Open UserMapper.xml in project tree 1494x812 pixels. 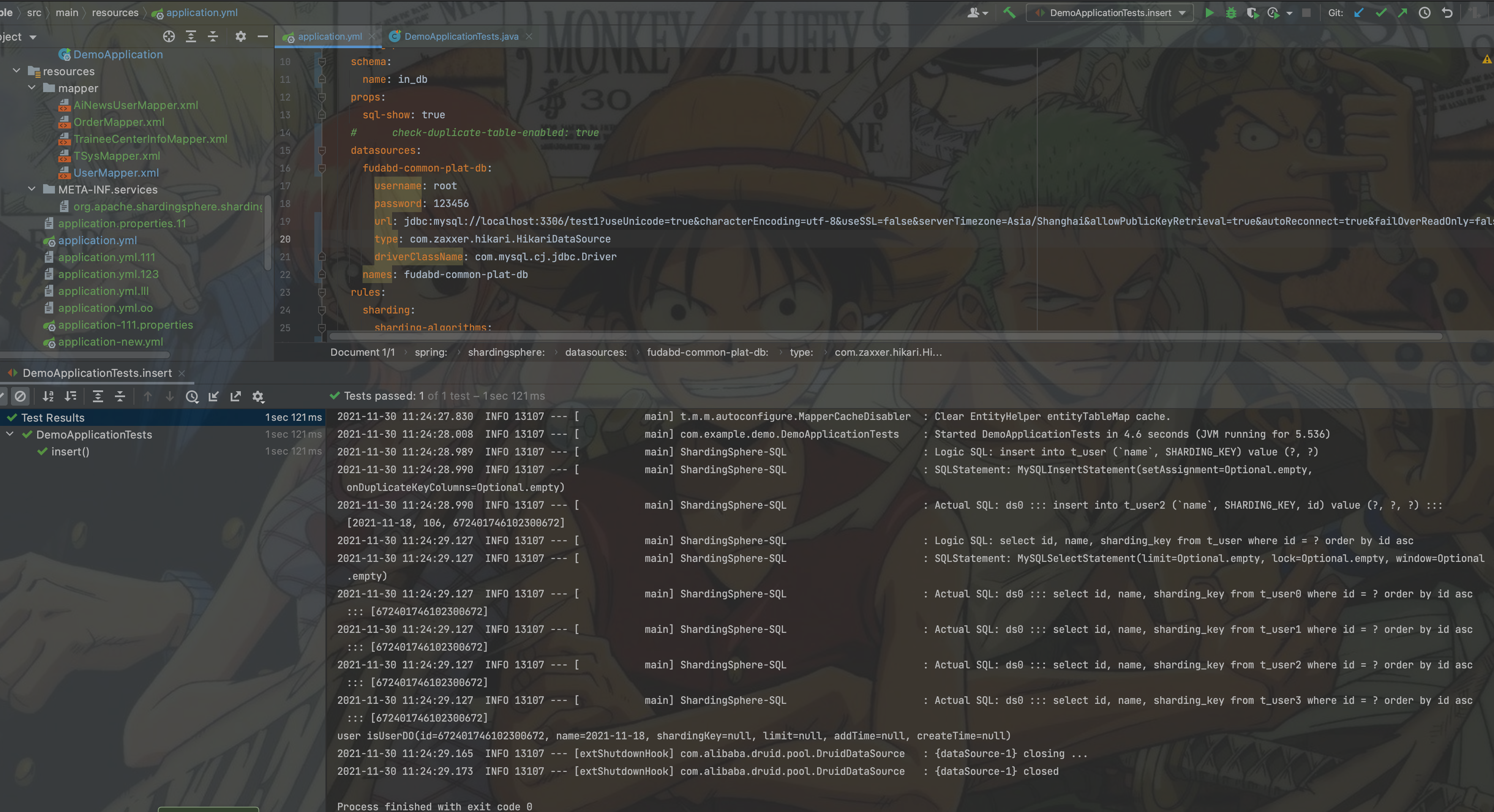pos(116,173)
